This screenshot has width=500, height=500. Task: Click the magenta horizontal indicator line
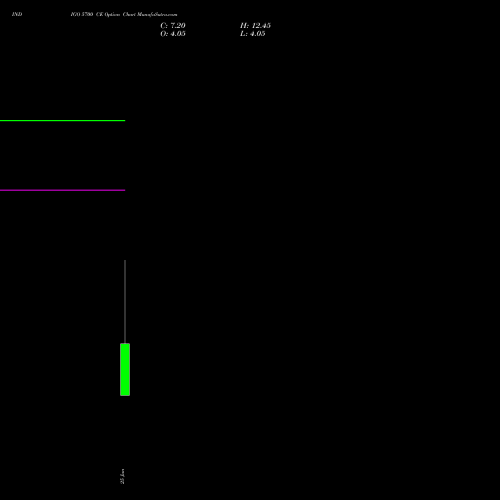coord(62,190)
